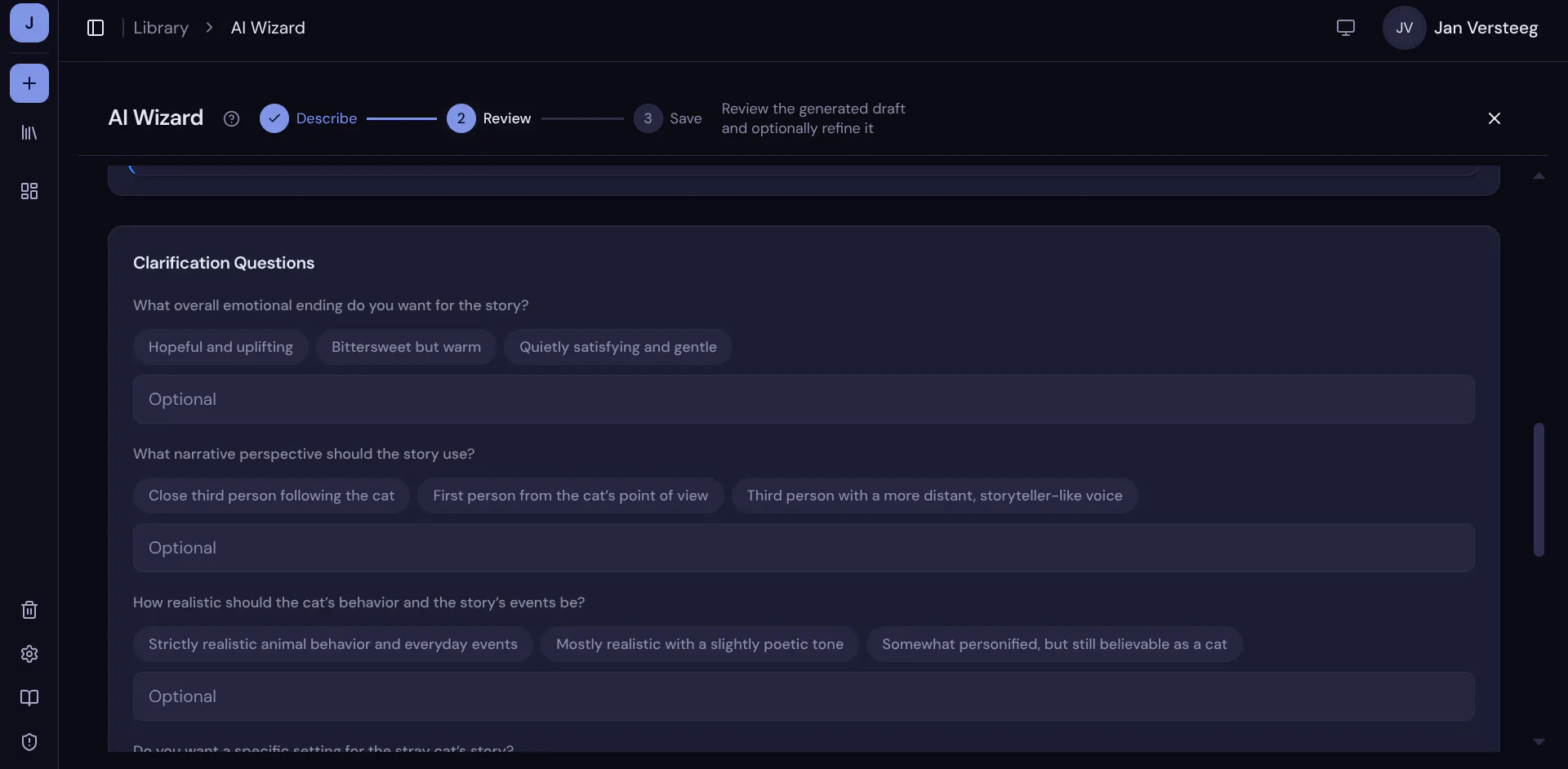Go back to the Describe step
This screenshot has width=1568, height=769.
pyautogui.click(x=327, y=118)
